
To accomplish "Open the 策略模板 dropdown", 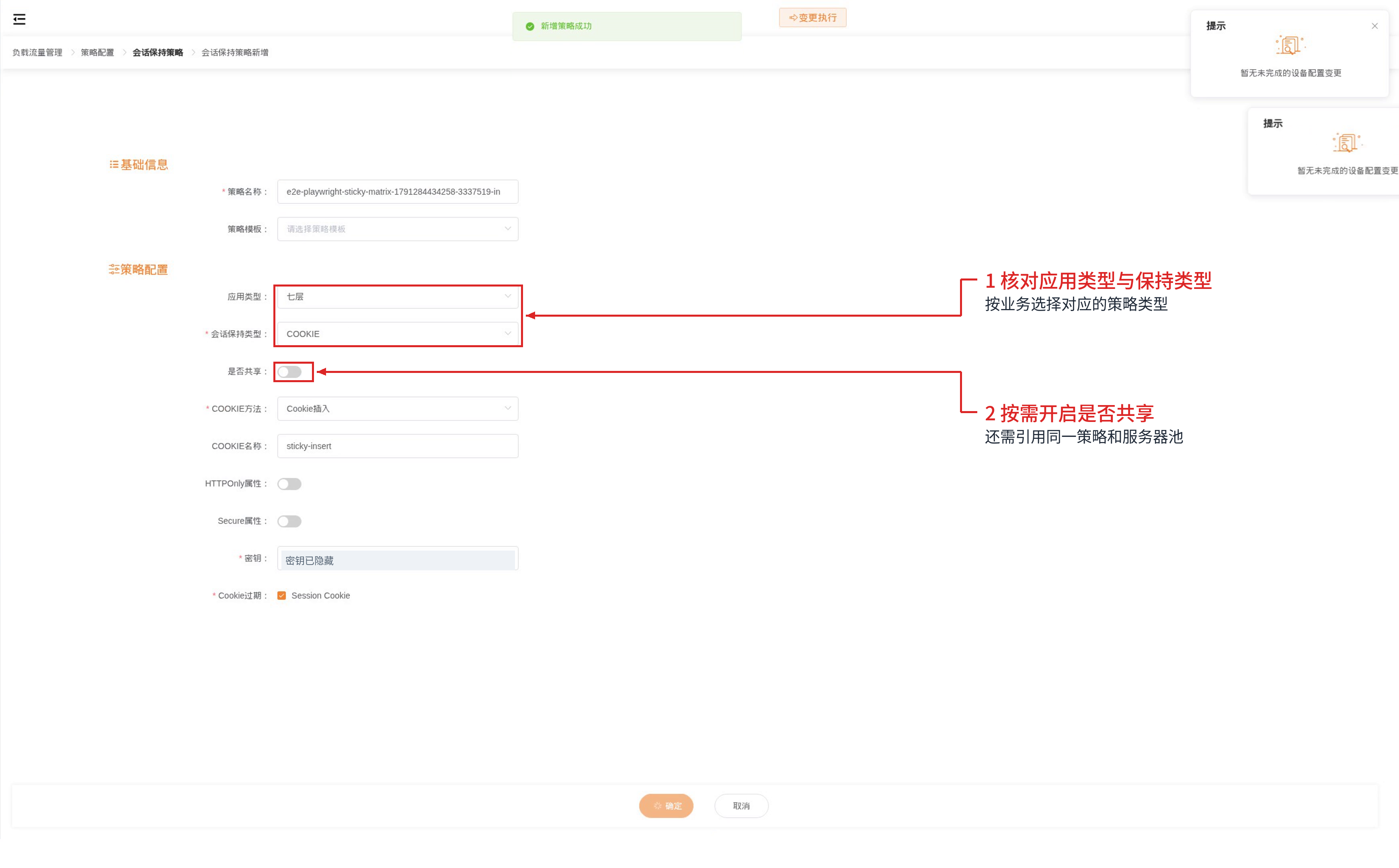I will [x=398, y=229].
